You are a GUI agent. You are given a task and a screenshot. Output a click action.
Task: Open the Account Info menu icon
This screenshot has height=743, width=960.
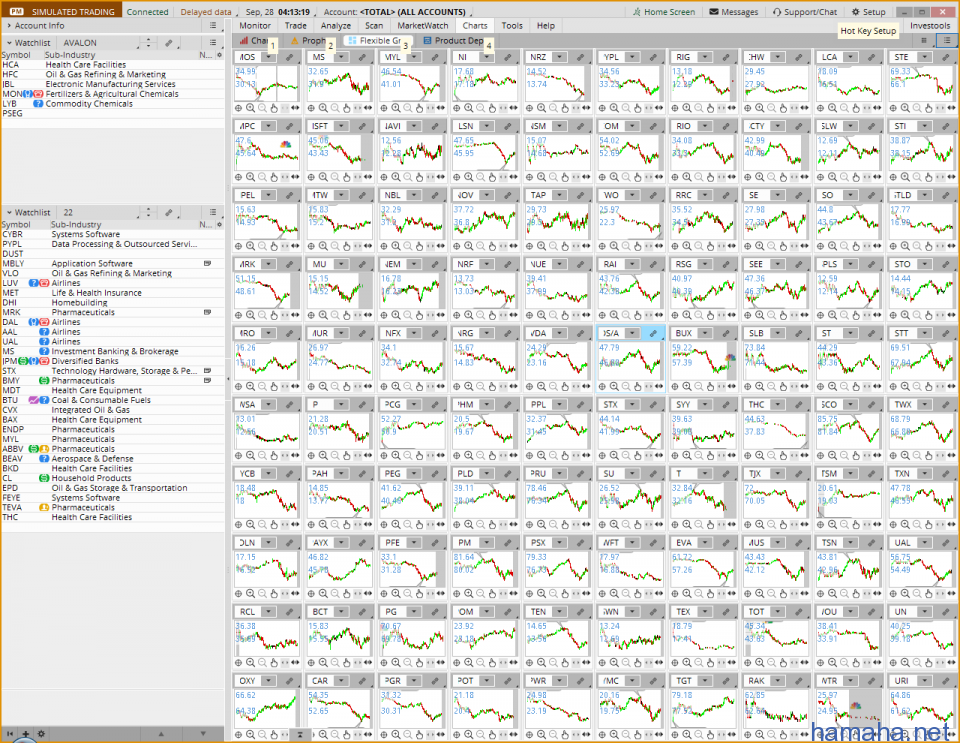tap(212, 26)
